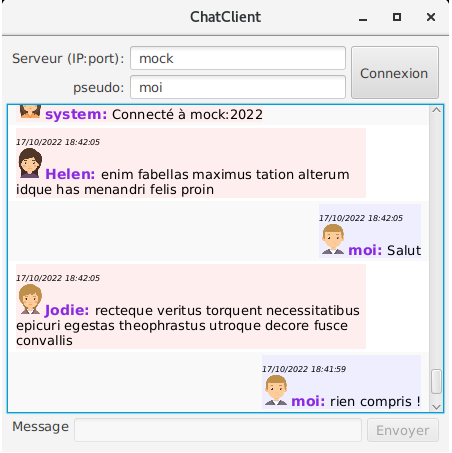Click Jodie's avatar icon
The width and height of the screenshot is (452, 453).
pyautogui.click(x=30, y=299)
